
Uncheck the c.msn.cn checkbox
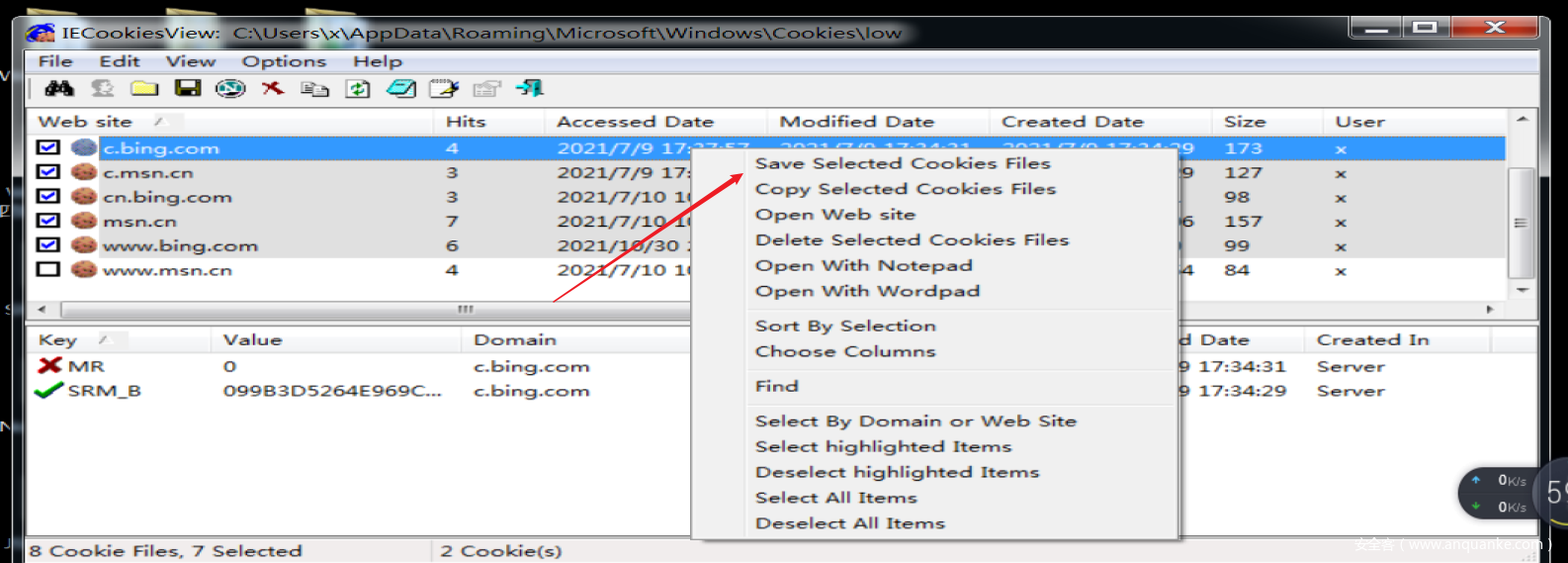pos(47,172)
